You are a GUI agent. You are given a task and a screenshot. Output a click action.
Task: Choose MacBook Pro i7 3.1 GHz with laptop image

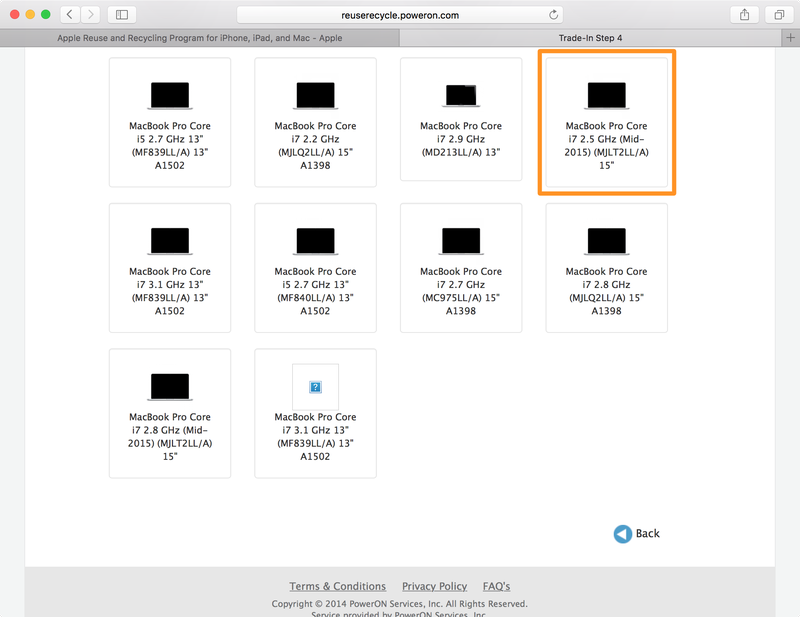pos(170,291)
